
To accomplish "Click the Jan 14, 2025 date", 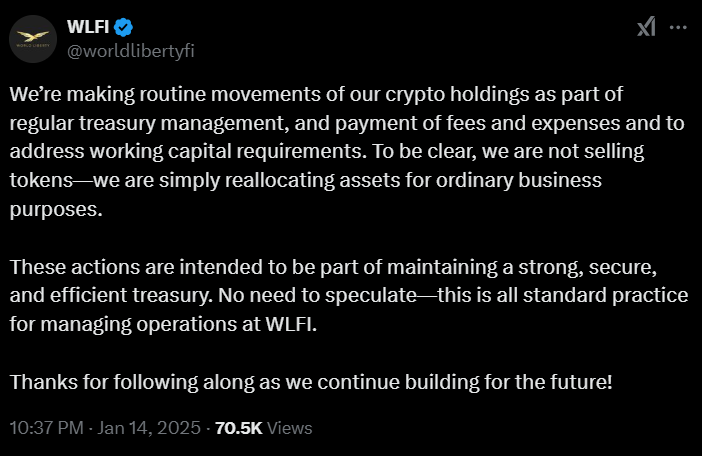I will [x=149, y=428].
